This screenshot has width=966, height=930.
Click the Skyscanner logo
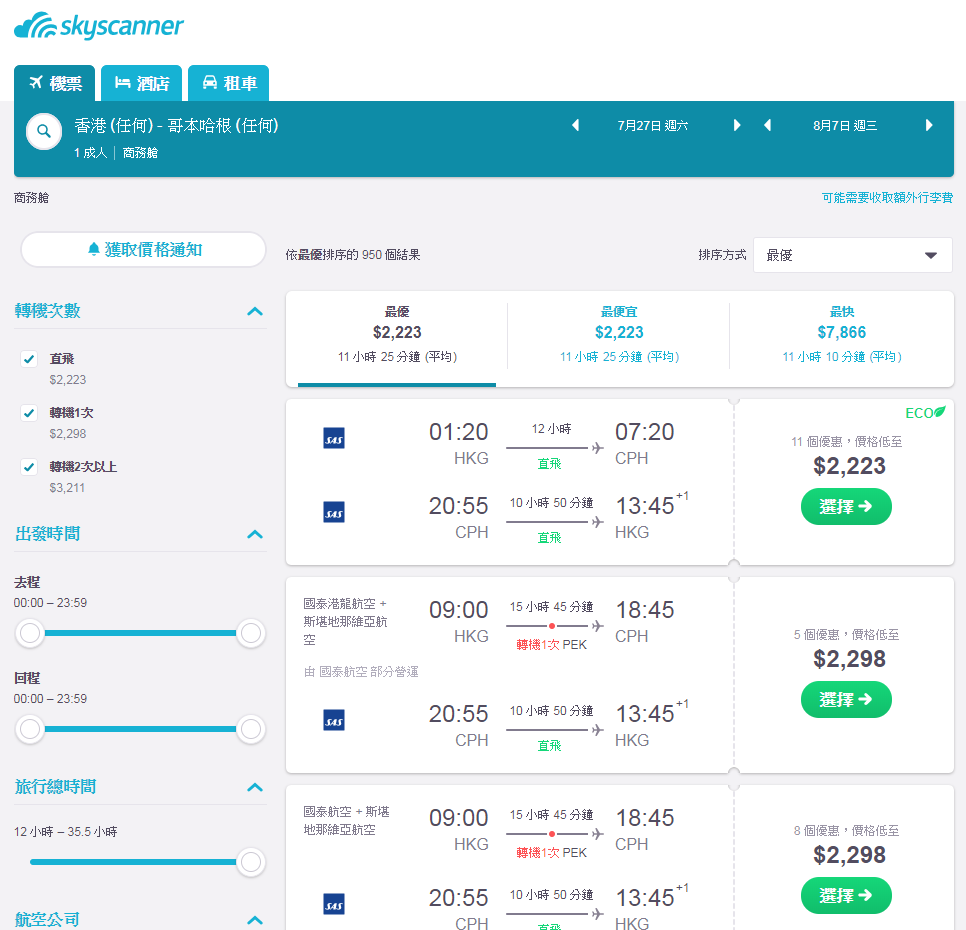point(99,26)
